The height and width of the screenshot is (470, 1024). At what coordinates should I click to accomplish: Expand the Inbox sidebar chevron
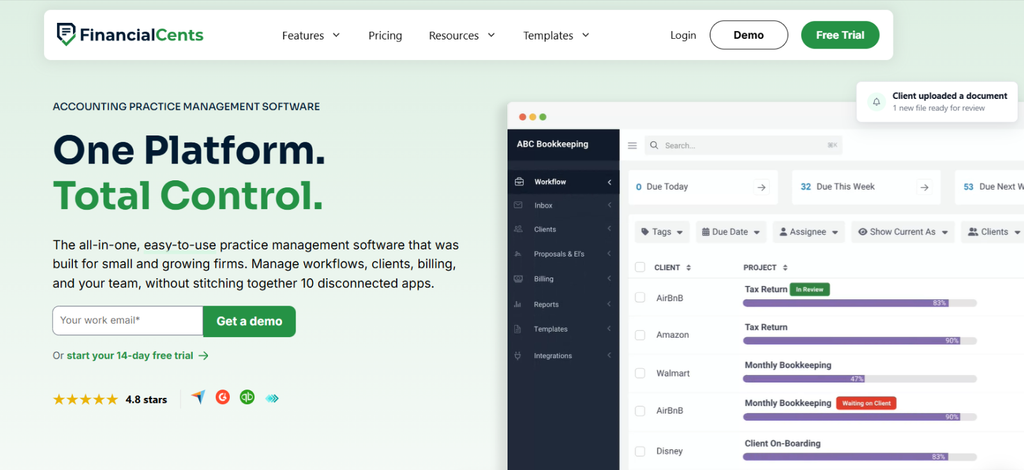click(609, 205)
